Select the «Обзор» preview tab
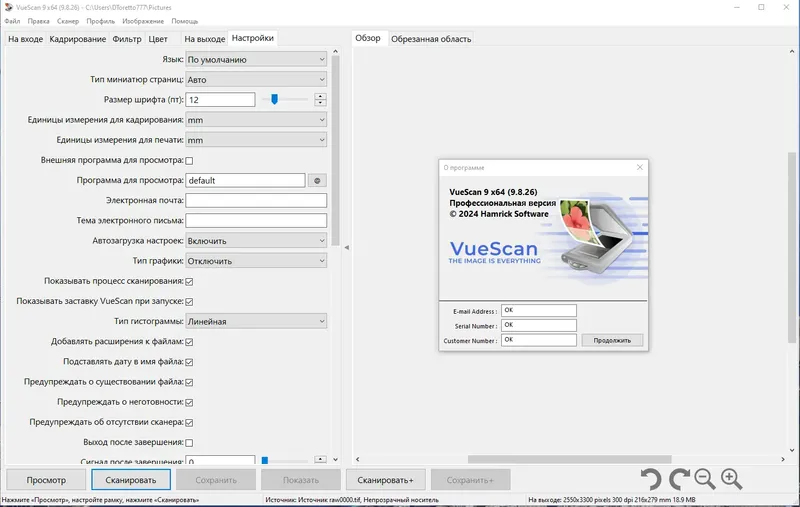The width and height of the screenshot is (800, 507). point(368,38)
